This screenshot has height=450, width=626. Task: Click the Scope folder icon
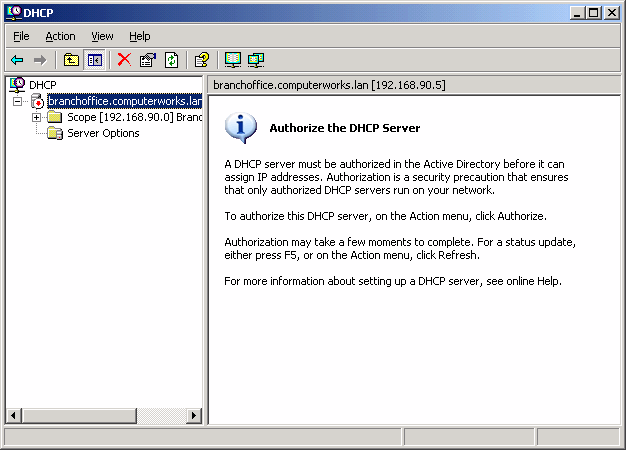(x=55, y=117)
